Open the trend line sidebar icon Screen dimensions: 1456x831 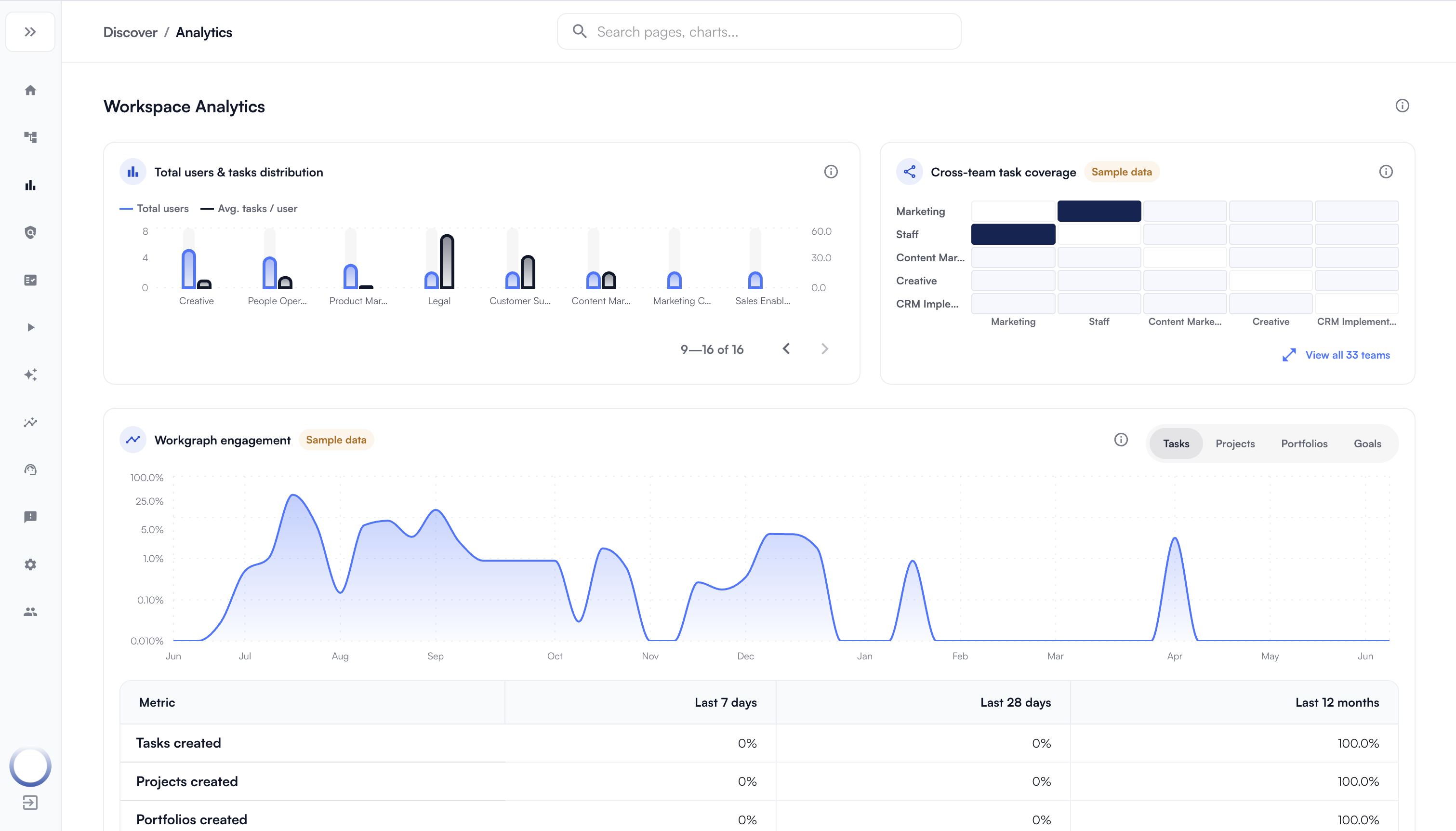tap(30, 422)
